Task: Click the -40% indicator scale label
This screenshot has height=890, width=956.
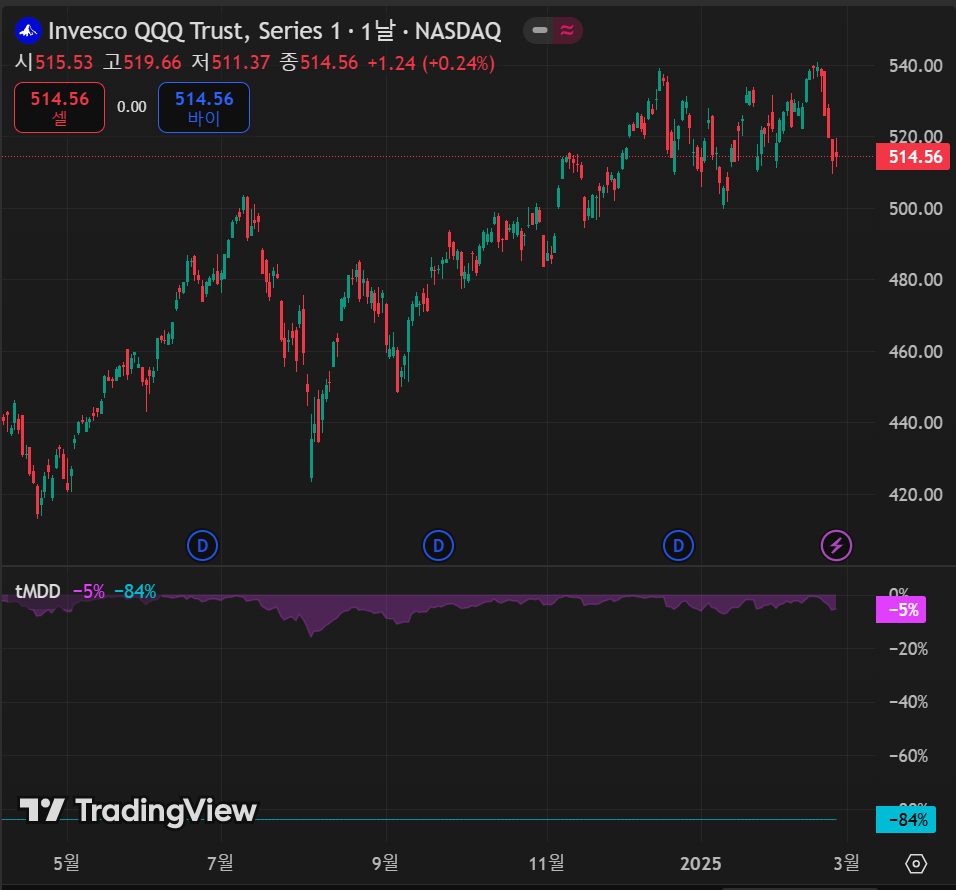Action: (x=908, y=703)
